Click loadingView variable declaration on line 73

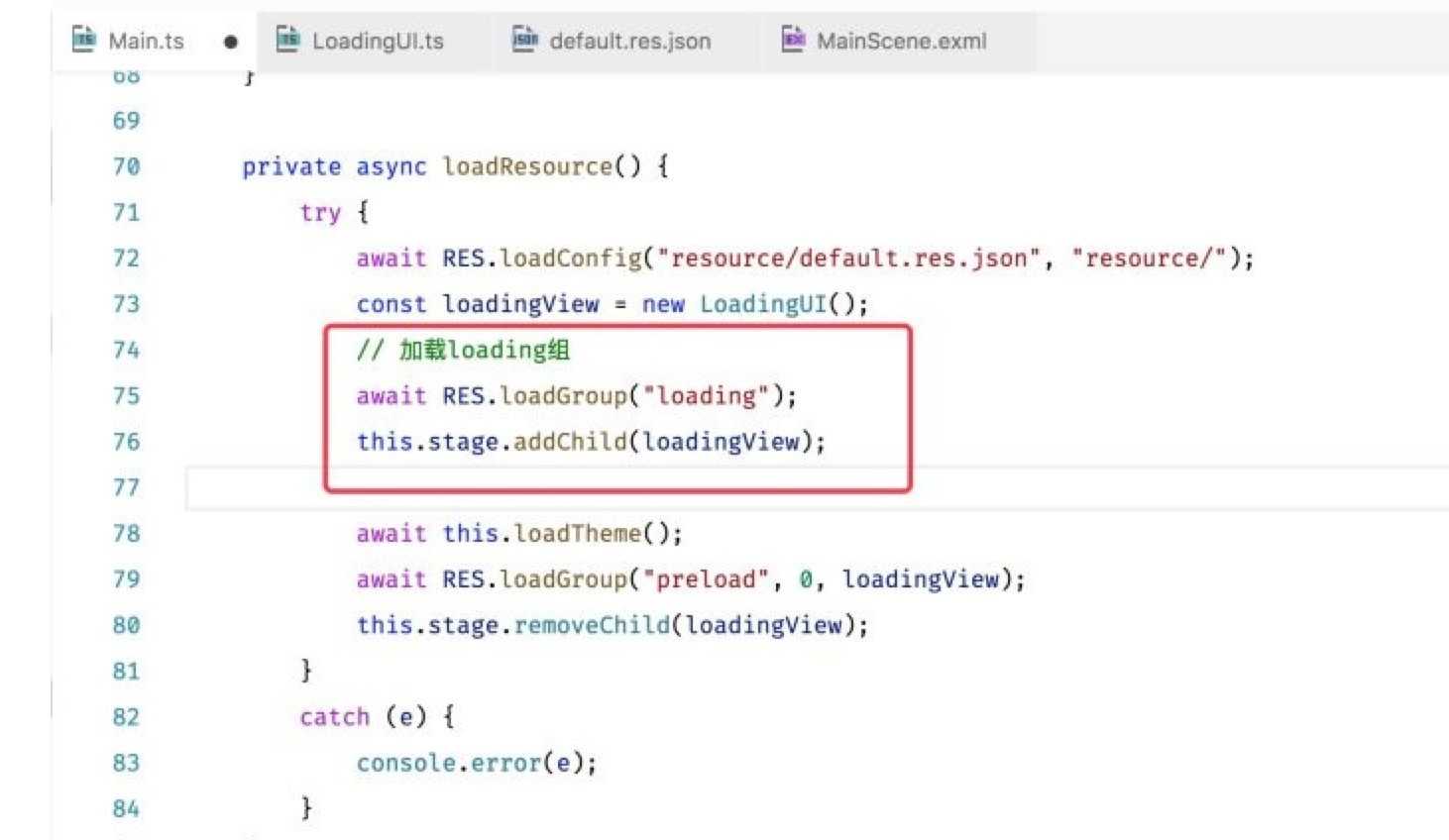(x=520, y=304)
